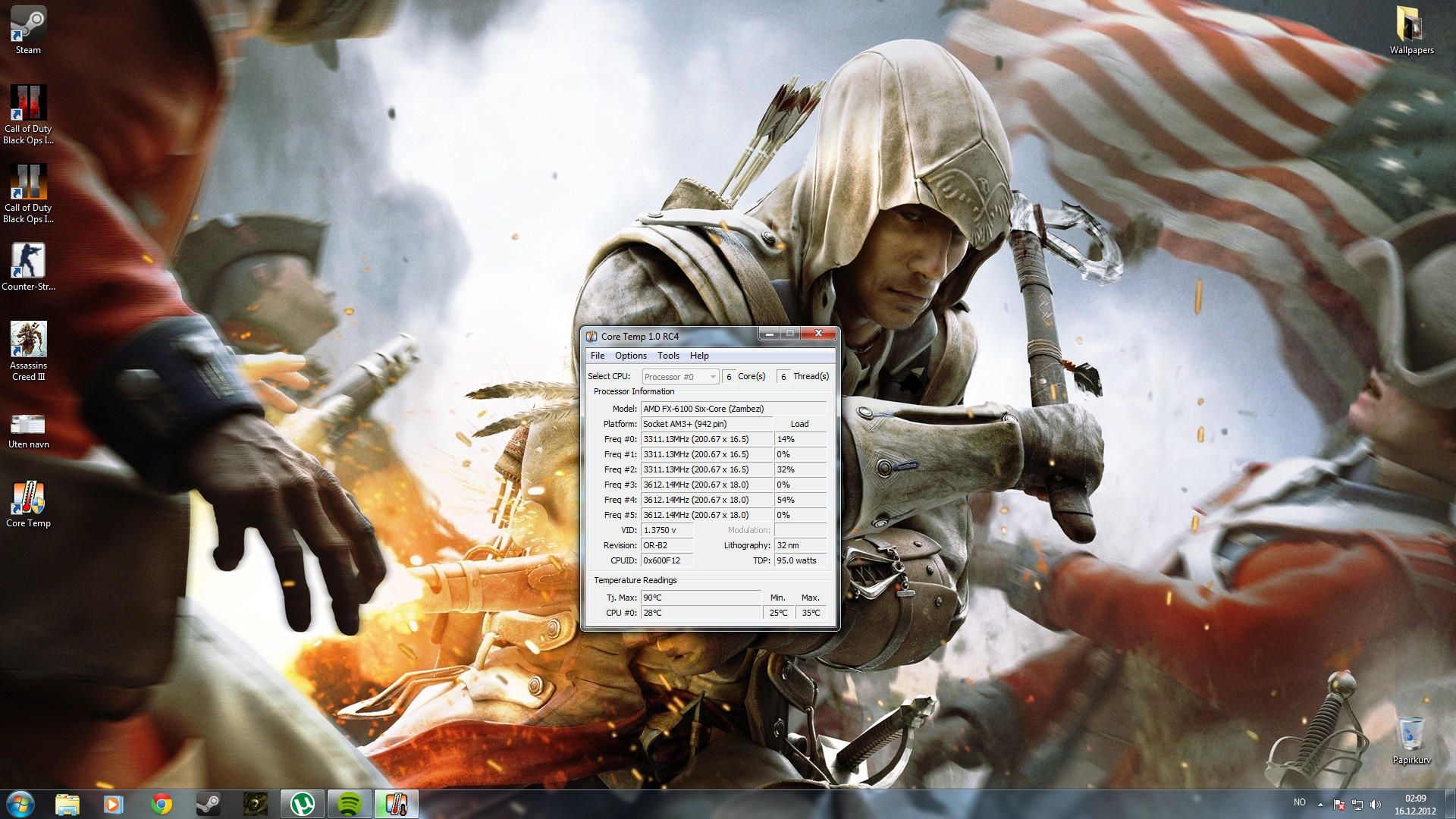Click the Show desktop strip

pyautogui.click(x=1450, y=804)
